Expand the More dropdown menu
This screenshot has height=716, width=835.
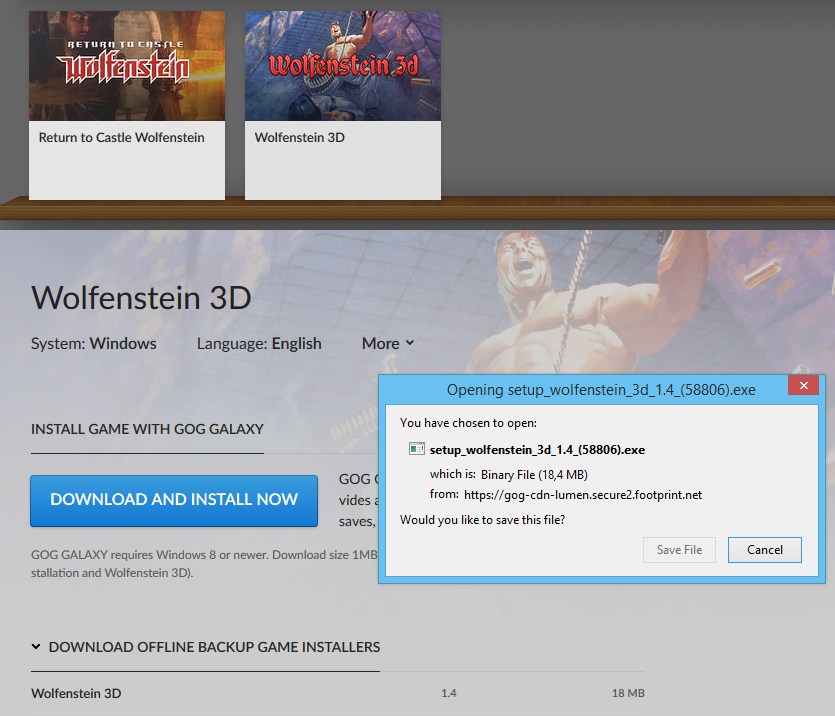[388, 343]
